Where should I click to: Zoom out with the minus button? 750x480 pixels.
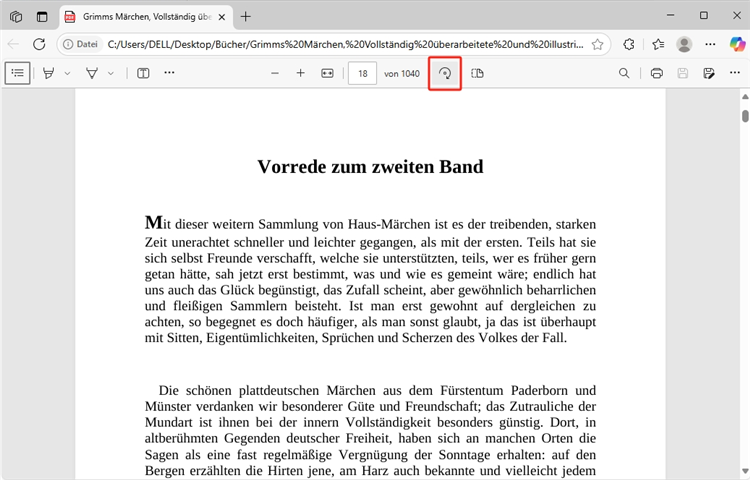pyautogui.click(x=273, y=73)
